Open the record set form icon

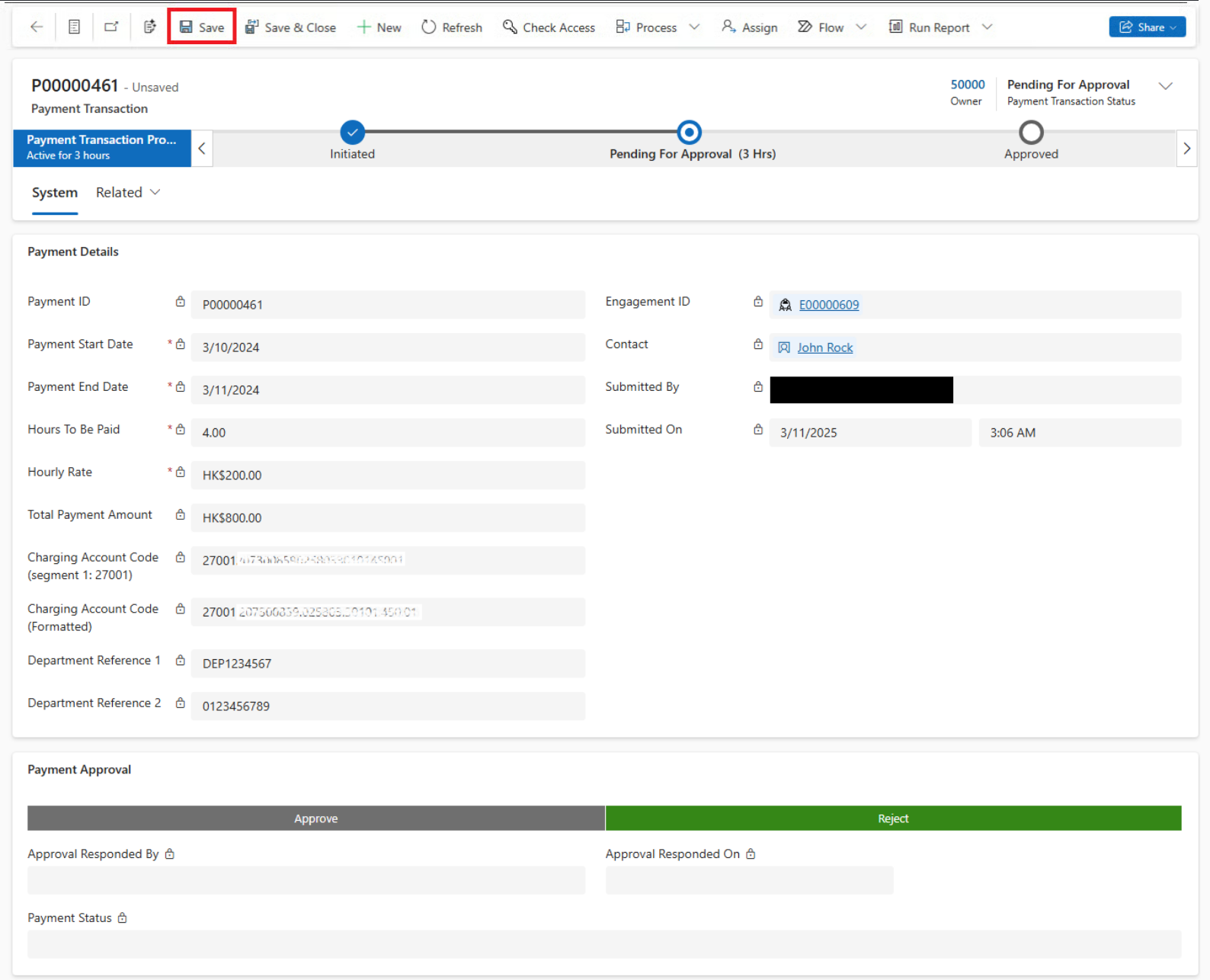[x=74, y=27]
